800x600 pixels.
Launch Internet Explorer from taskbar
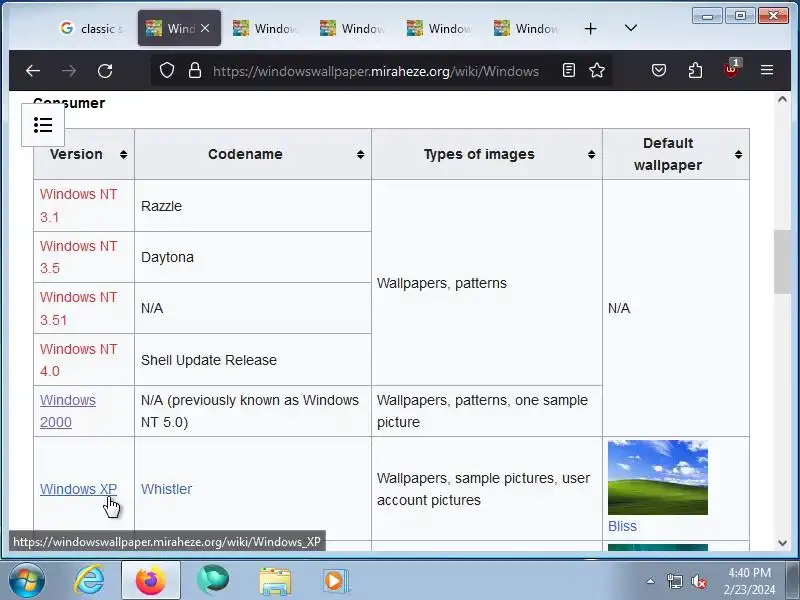click(89, 581)
